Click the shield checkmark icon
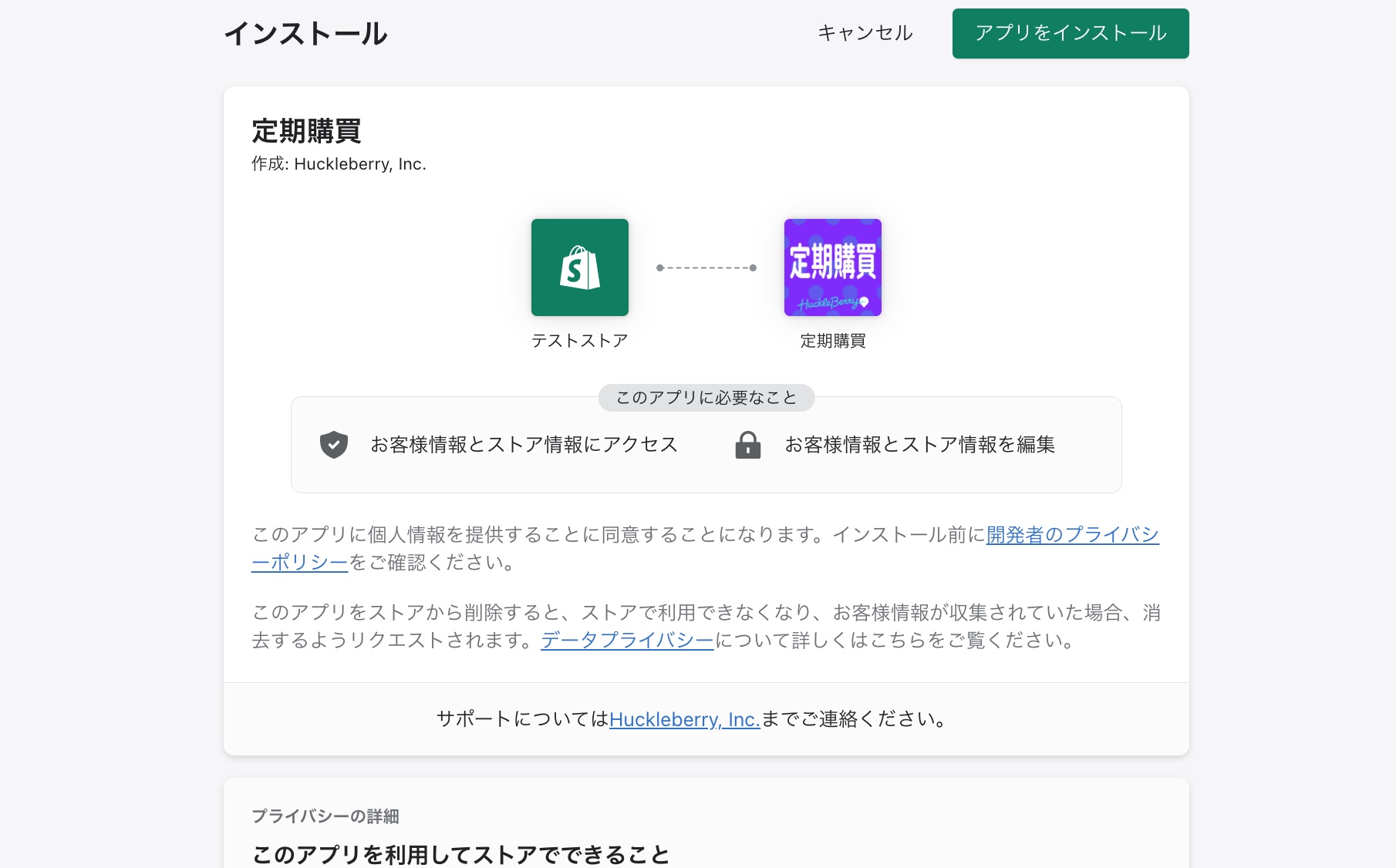Screen dimensions: 1396x868 333,445
